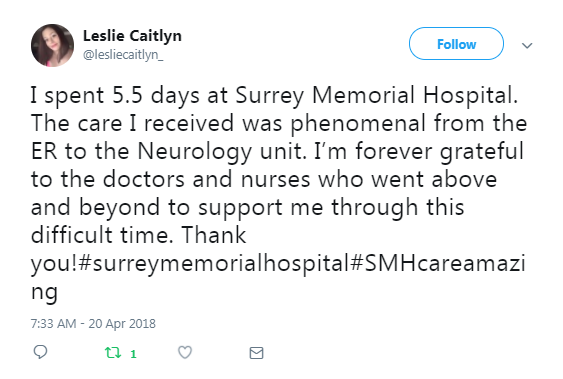
Task: Visit the @lesliecaitlyn_ handle
Action: pyautogui.click(x=123, y=55)
